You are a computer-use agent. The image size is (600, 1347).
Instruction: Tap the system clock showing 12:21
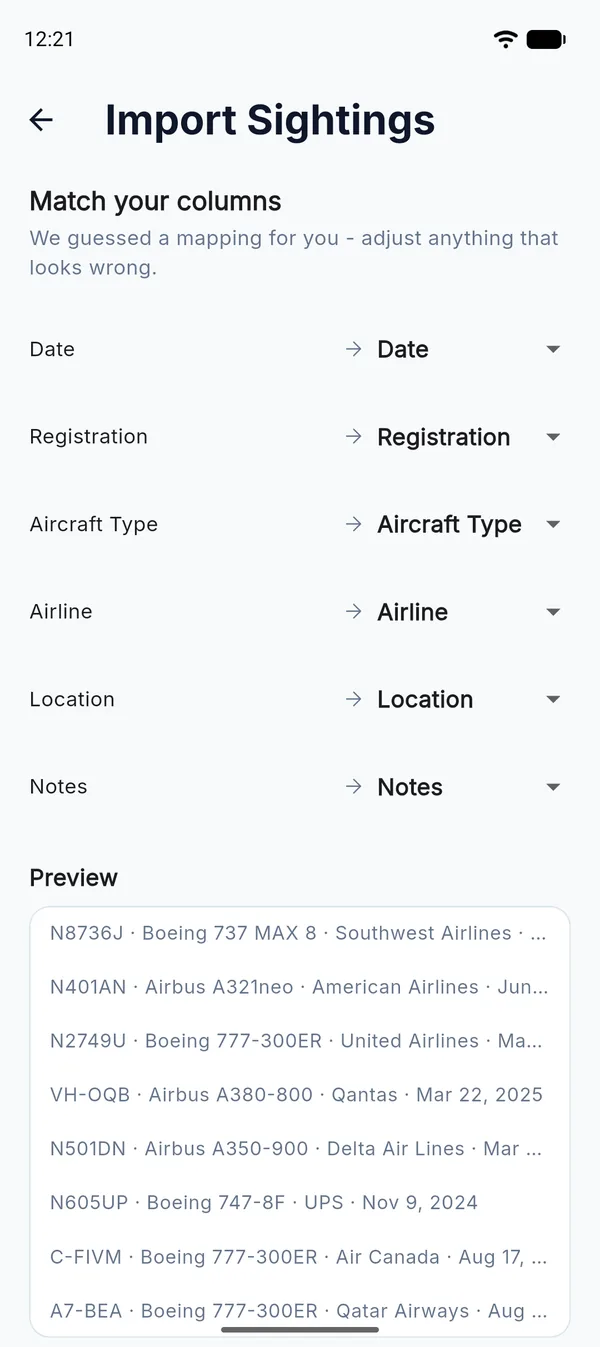click(x=49, y=39)
